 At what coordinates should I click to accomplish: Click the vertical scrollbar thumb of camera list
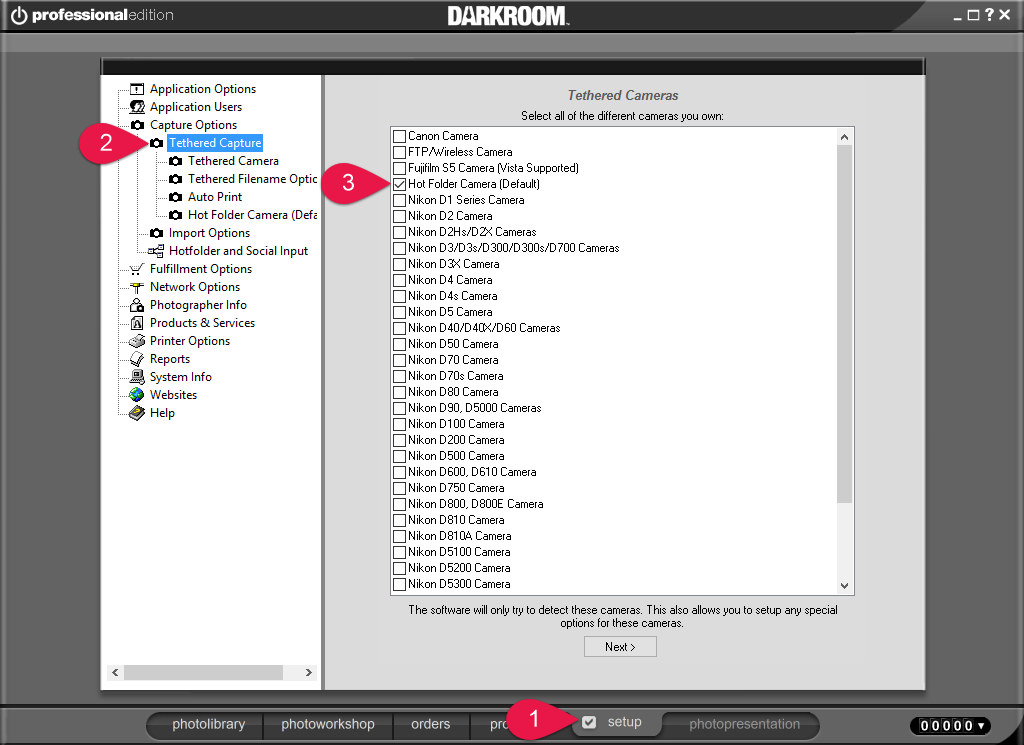844,324
